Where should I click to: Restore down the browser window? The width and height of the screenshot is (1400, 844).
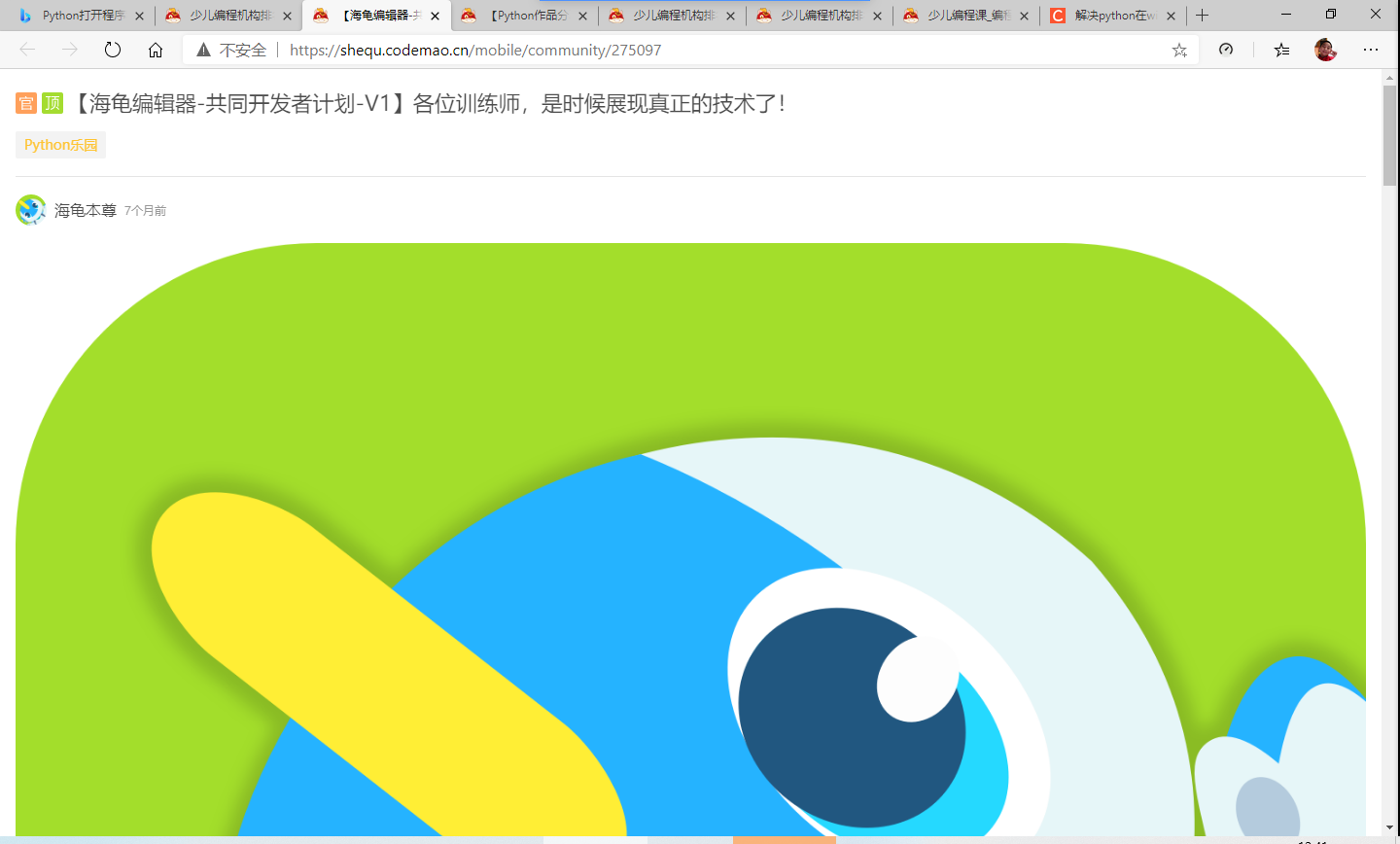coord(1331,15)
